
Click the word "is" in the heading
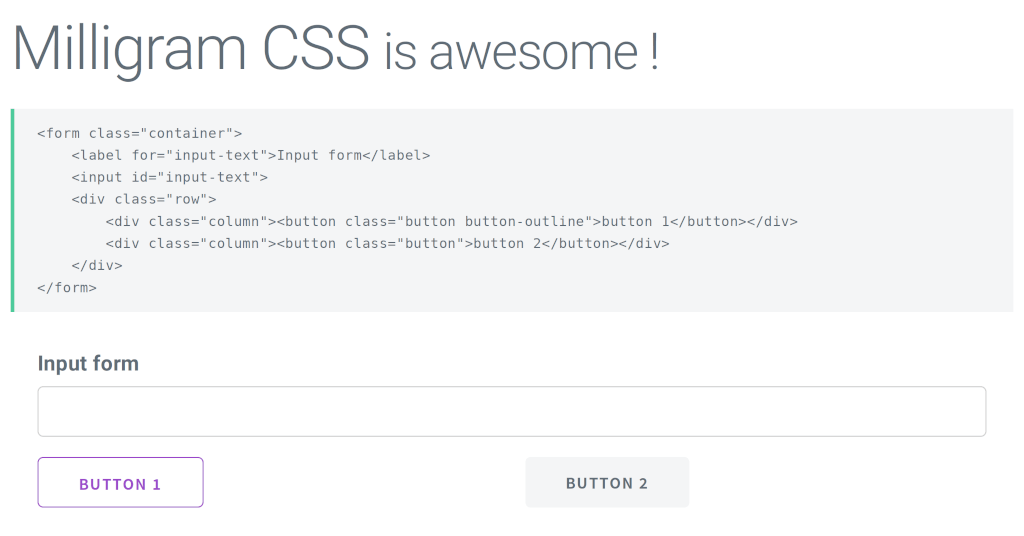click(x=400, y=52)
